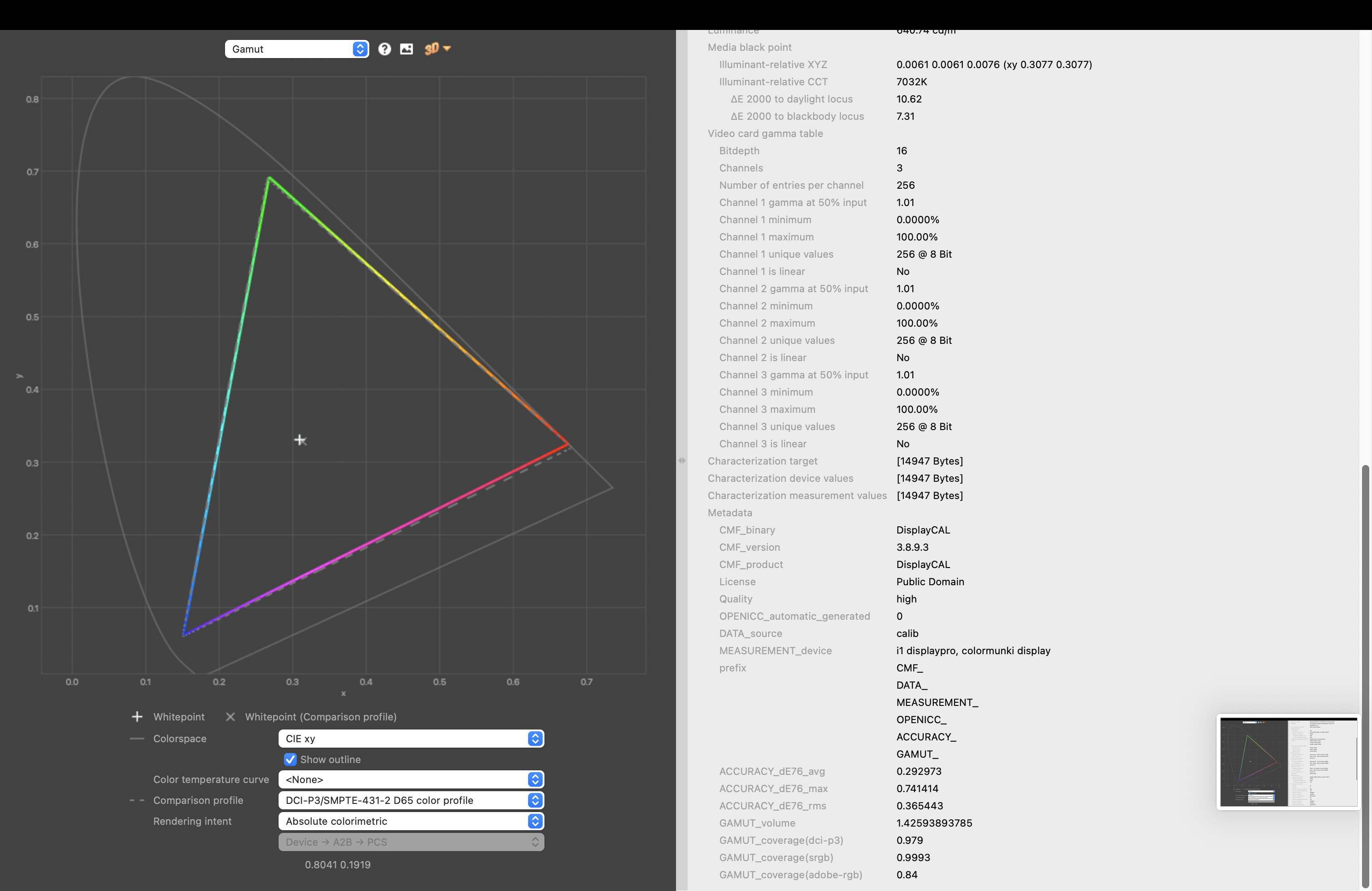1372x891 pixels.
Task: Select the Characterization target bytes value
Action: pos(929,461)
